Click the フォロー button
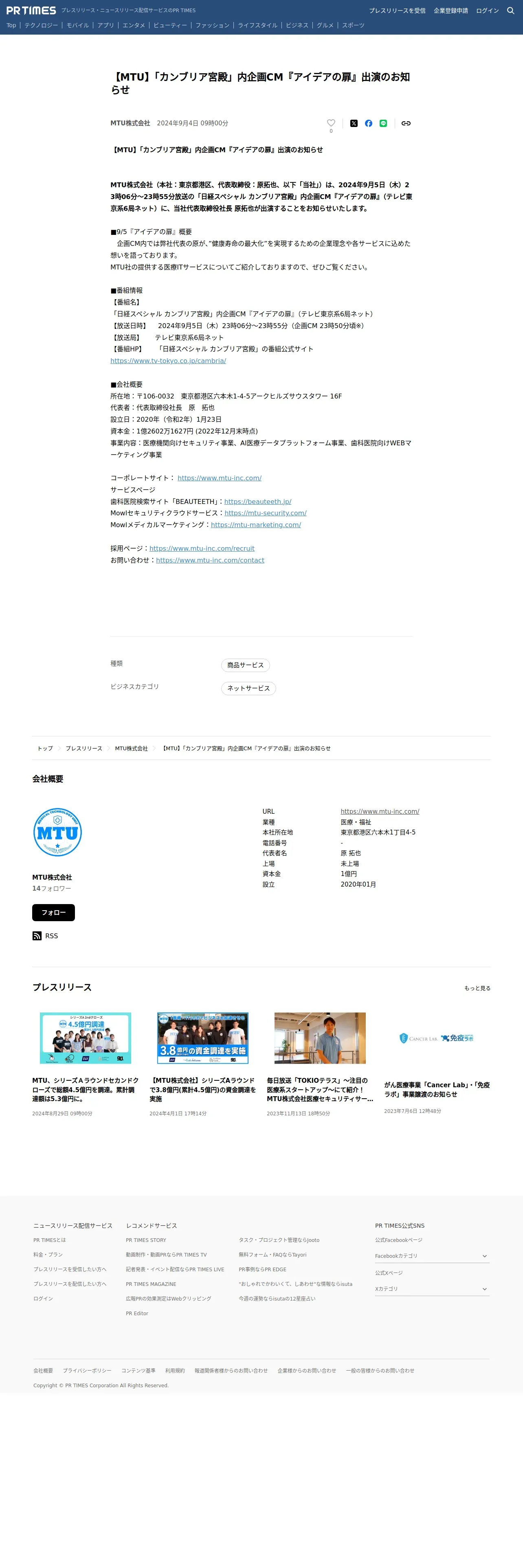523x1568 pixels. tap(54, 913)
